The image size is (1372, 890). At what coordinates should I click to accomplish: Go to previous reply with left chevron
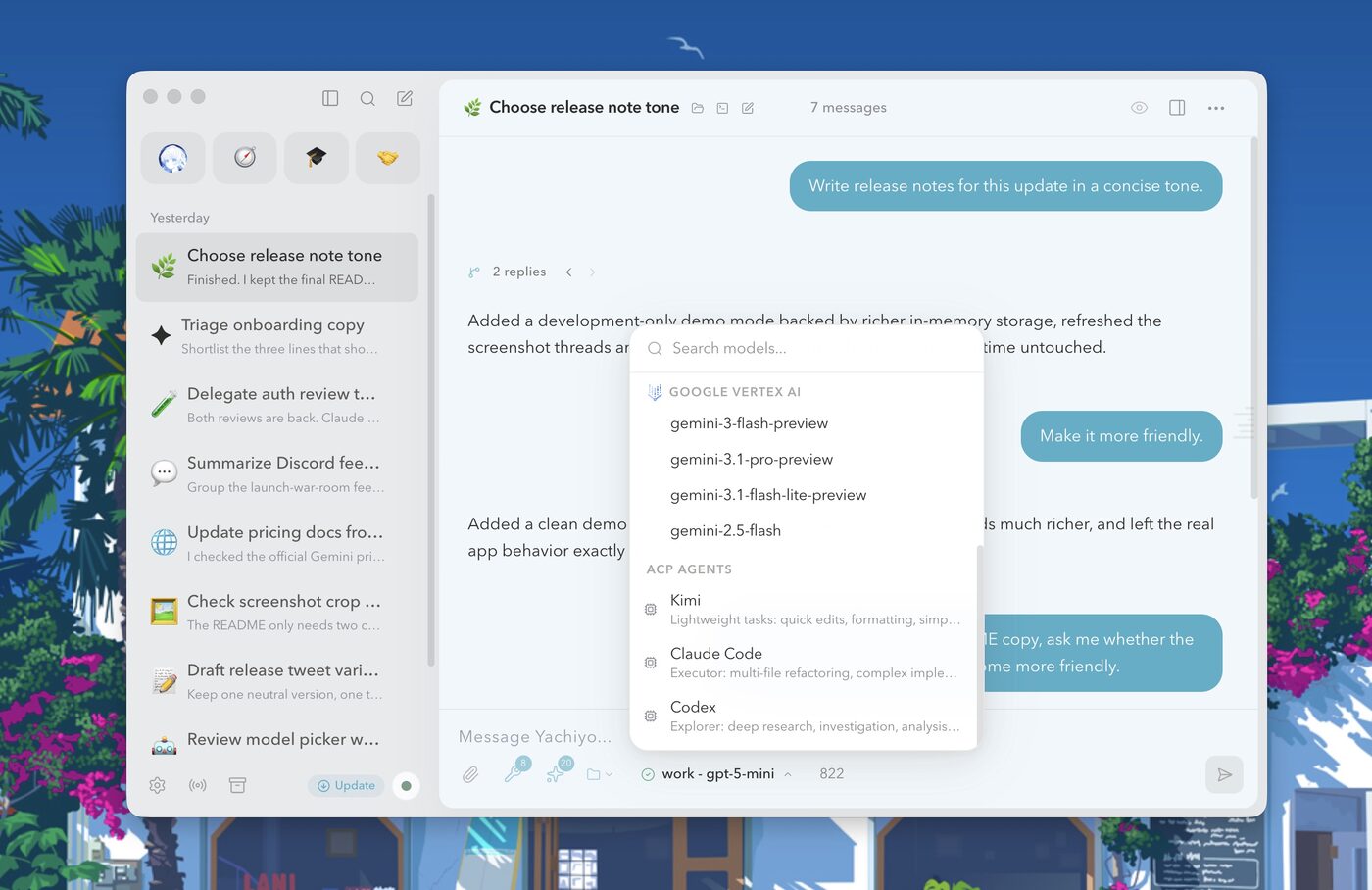[568, 272]
